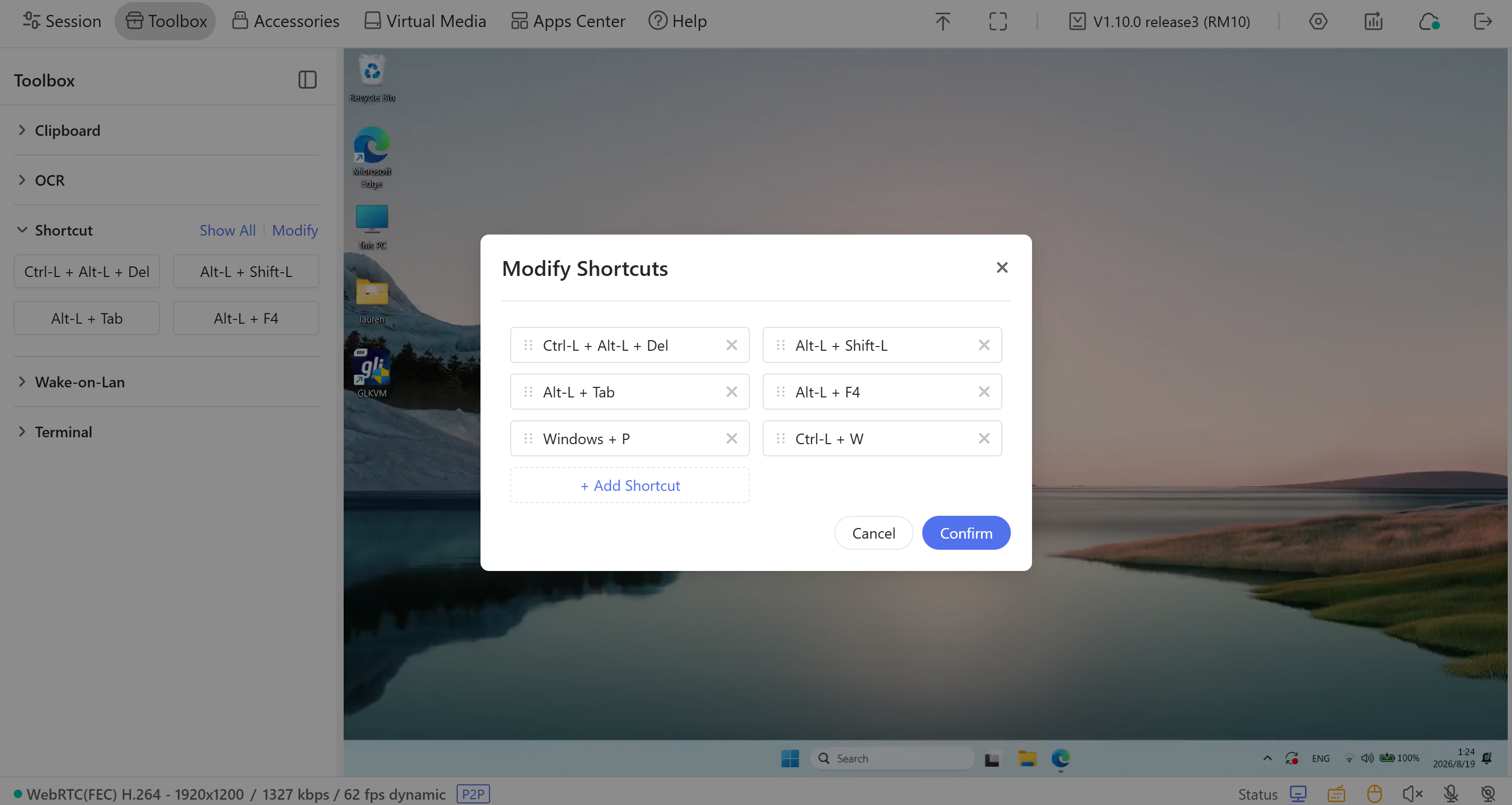Click the video status monitor icon
Image resolution: width=1512 pixels, height=805 pixels.
(1298, 794)
